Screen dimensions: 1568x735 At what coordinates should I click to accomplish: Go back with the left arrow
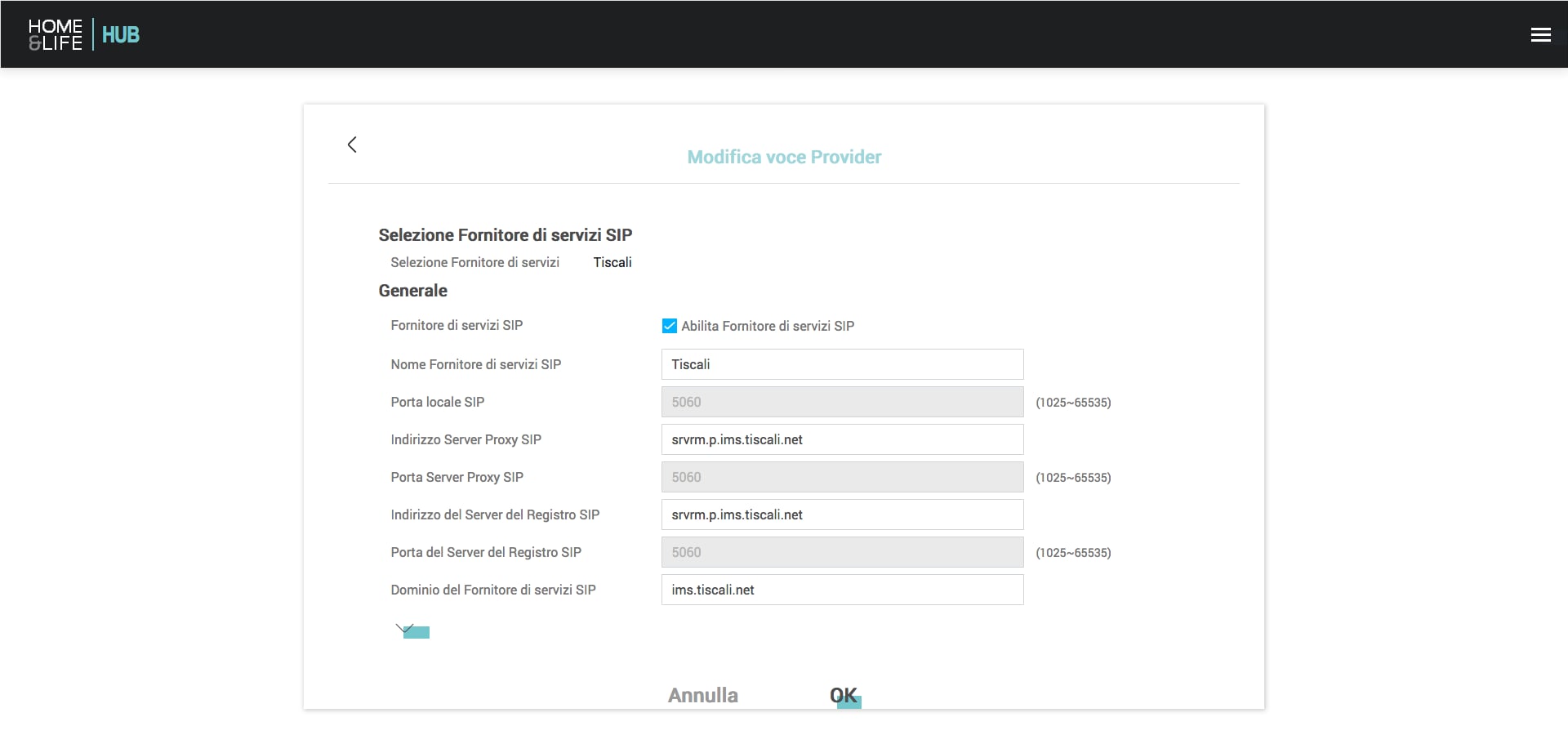(x=352, y=145)
